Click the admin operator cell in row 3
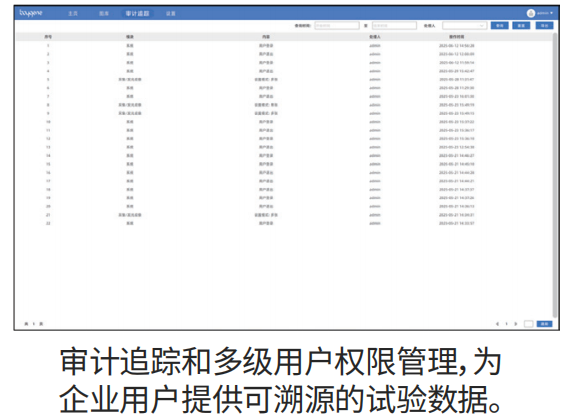Screen dimensions: 570x417 (375, 63)
